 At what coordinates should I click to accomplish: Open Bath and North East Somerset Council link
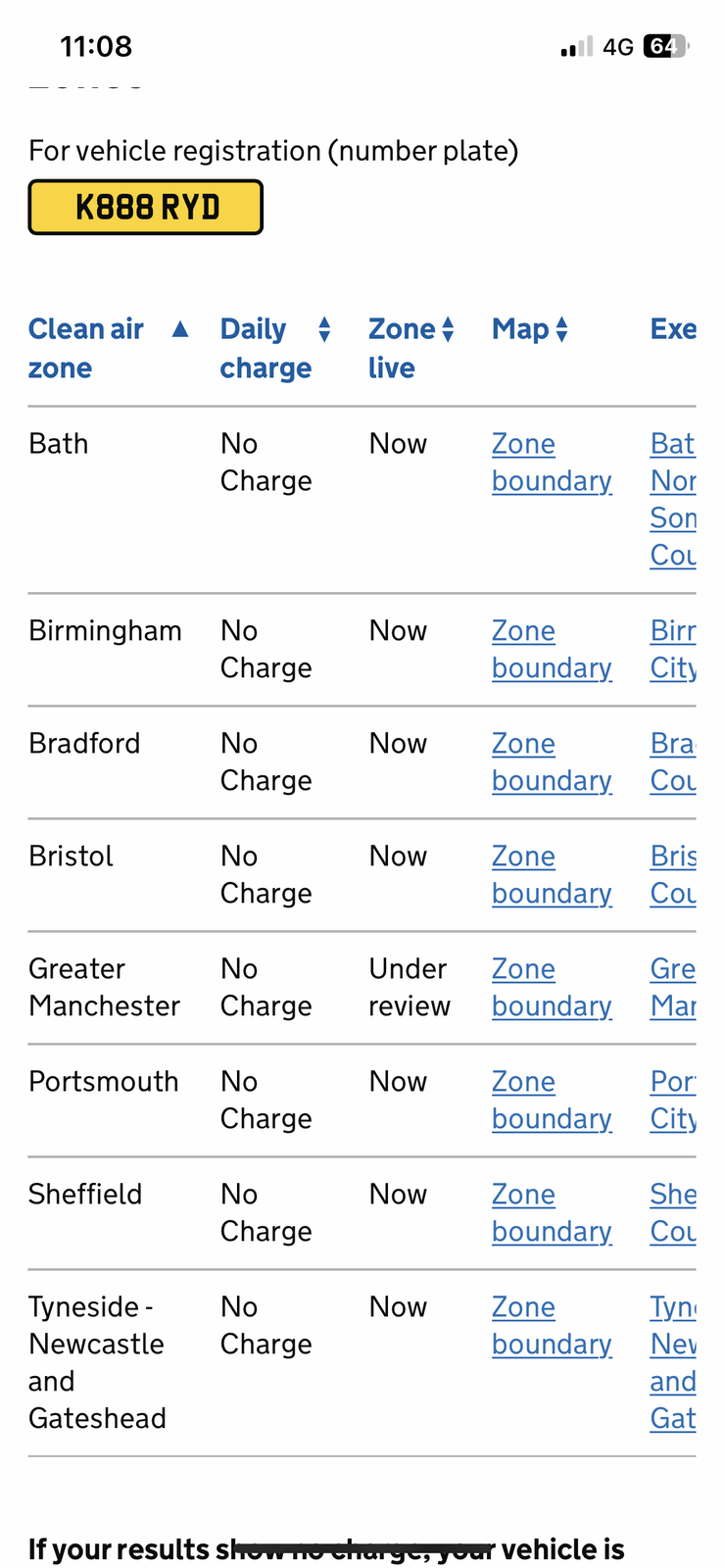click(x=673, y=500)
